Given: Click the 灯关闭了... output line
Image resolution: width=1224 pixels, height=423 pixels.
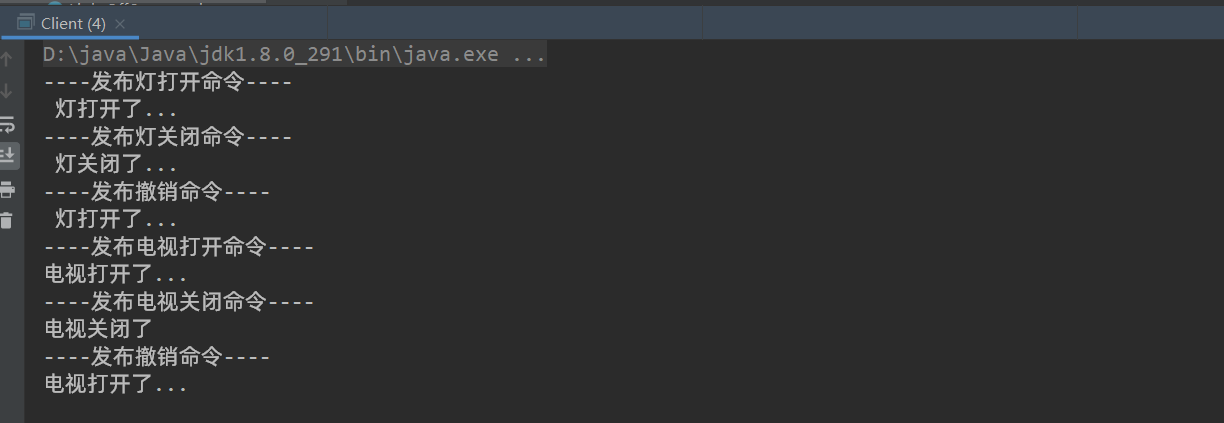Looking at the screenshot, I should tap(116, 164).
